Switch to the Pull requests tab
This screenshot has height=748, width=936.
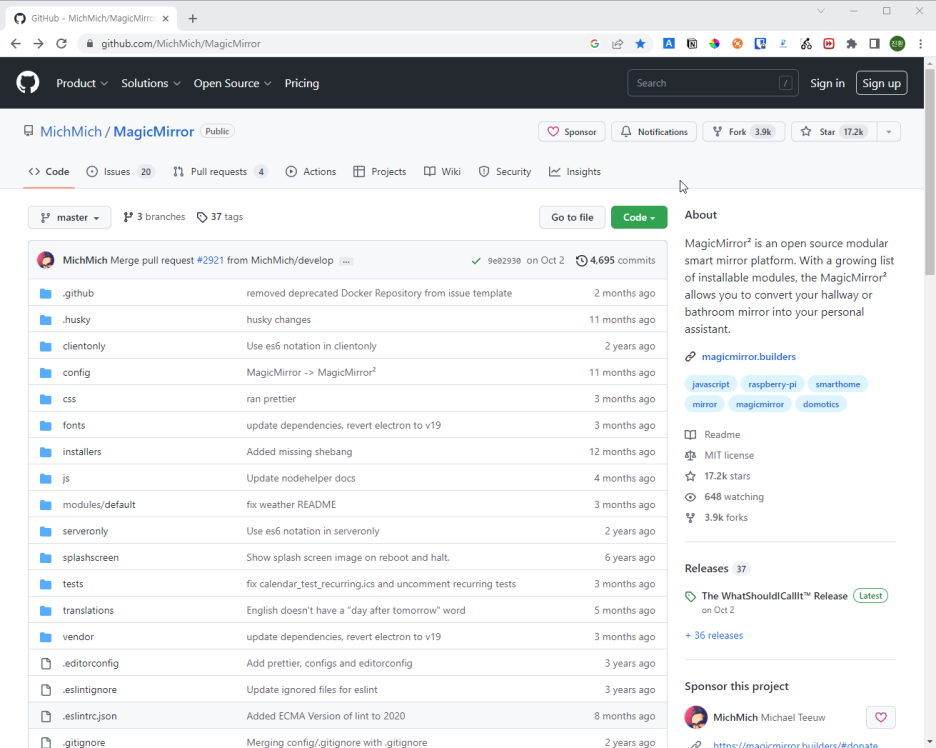coord(220,171)
